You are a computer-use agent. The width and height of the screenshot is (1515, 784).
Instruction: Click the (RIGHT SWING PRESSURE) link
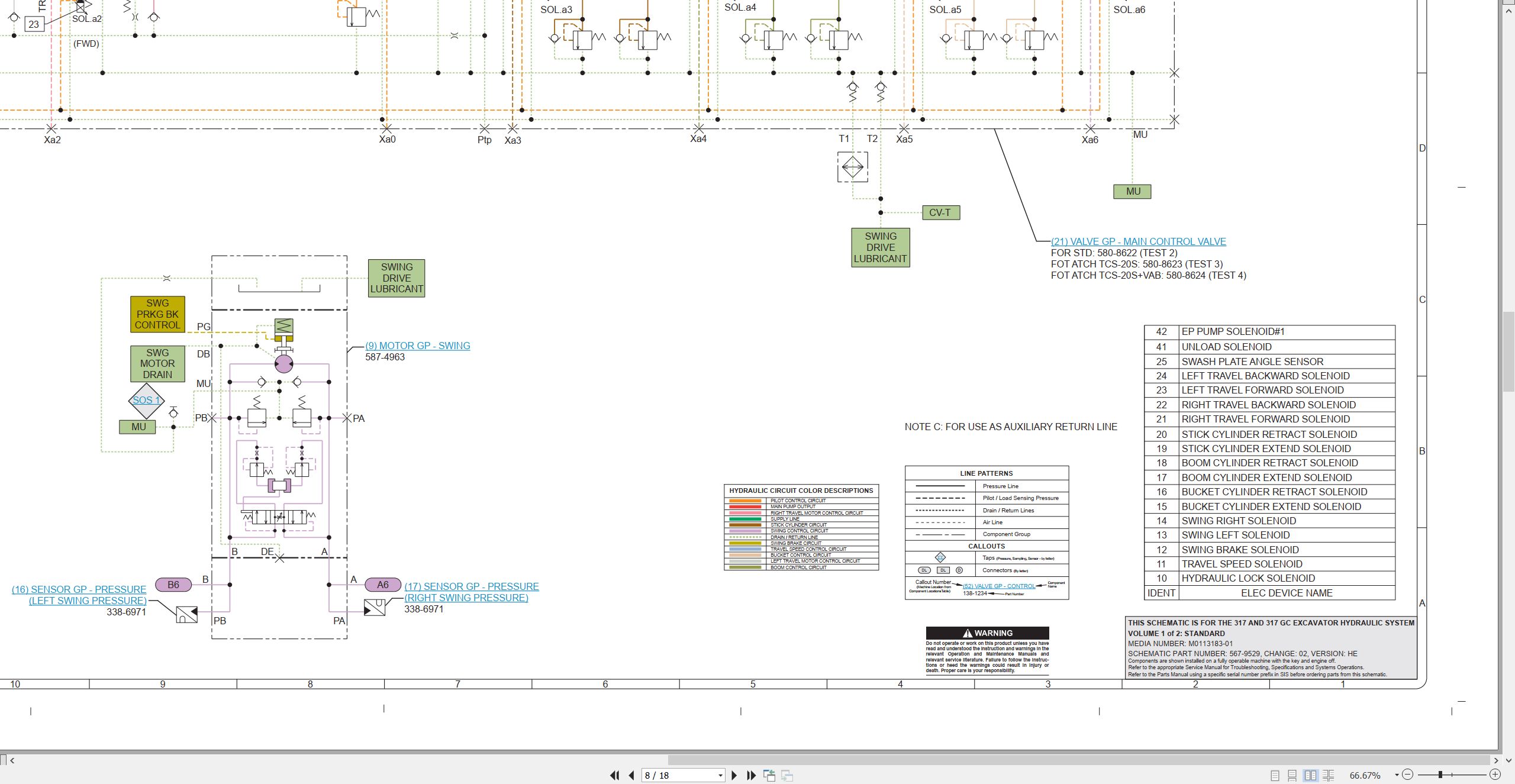[466, 598]
